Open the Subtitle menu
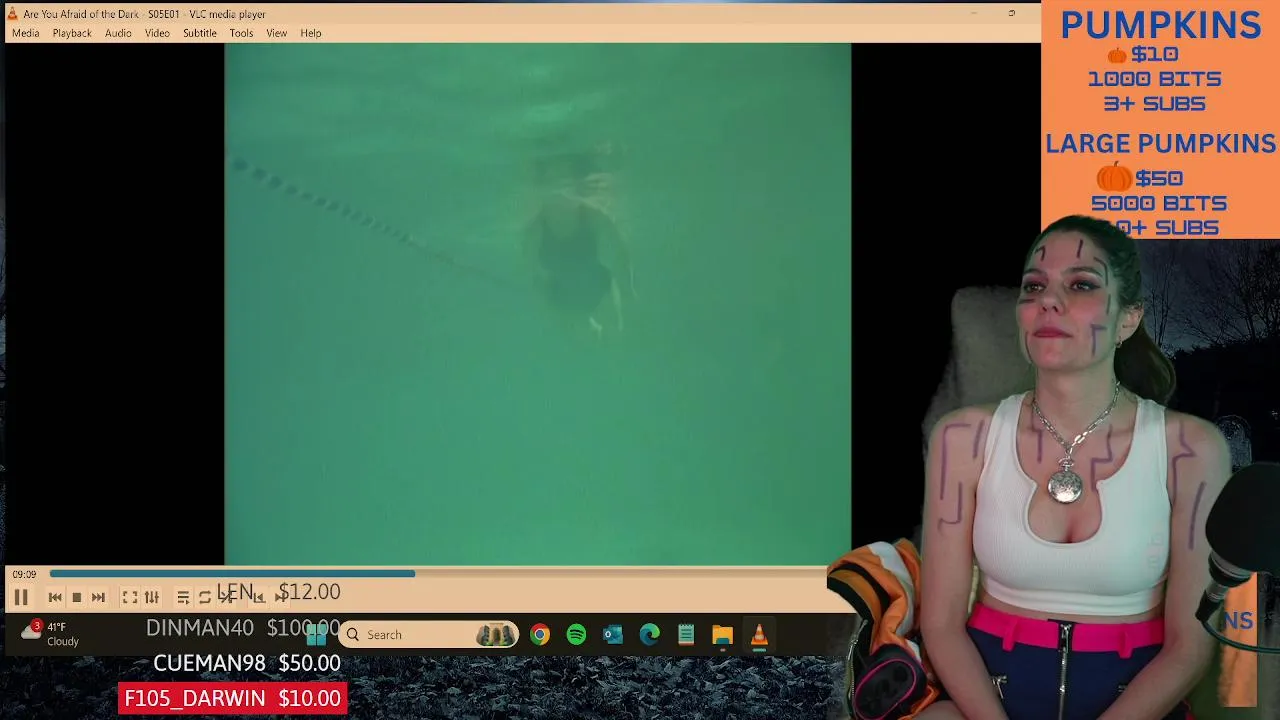This screenshot has height=720, width=1280. click(200, 33)
